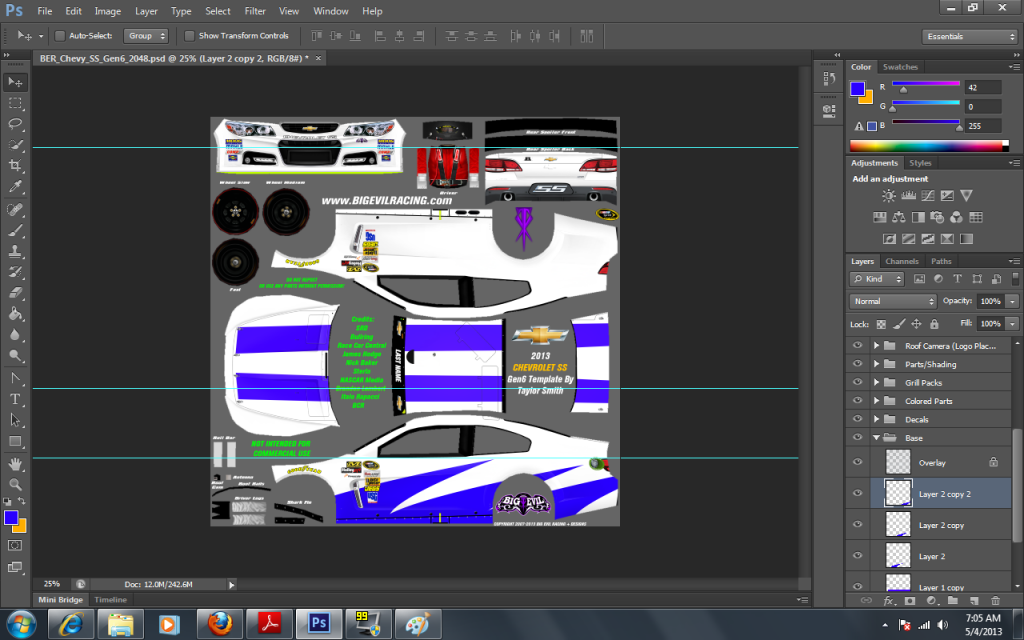The image size is (1024, 640).
Task: Select the Pen tool
Action: (x=15, y=379)
